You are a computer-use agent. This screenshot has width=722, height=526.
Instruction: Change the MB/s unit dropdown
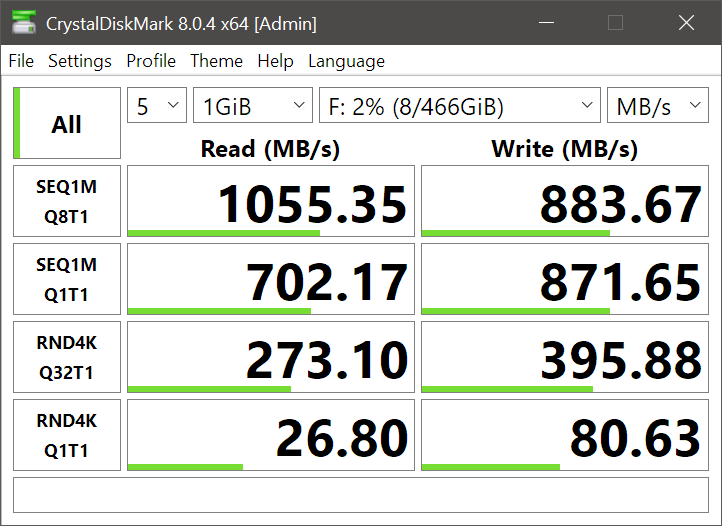pos(658,105)
